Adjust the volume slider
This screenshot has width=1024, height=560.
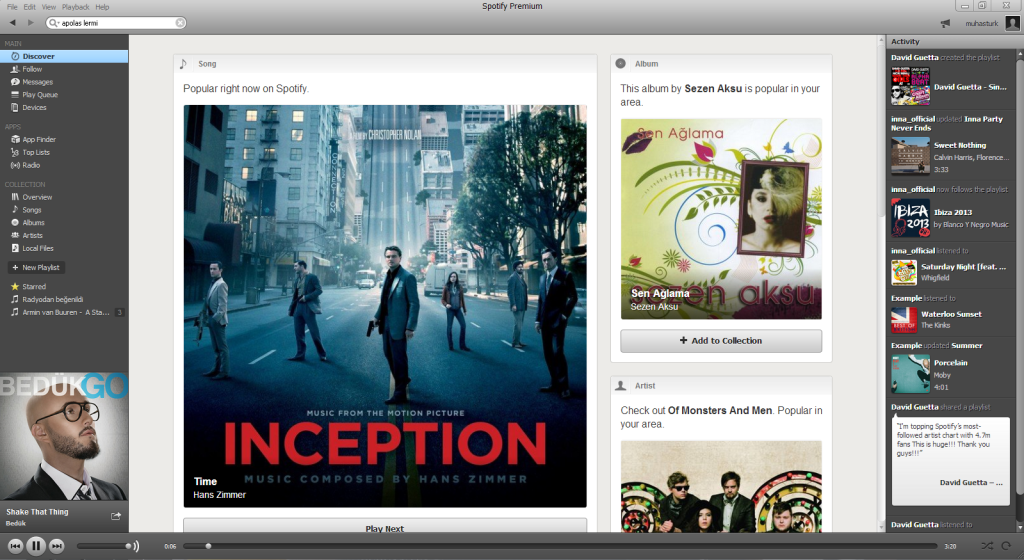pos(104,546)
